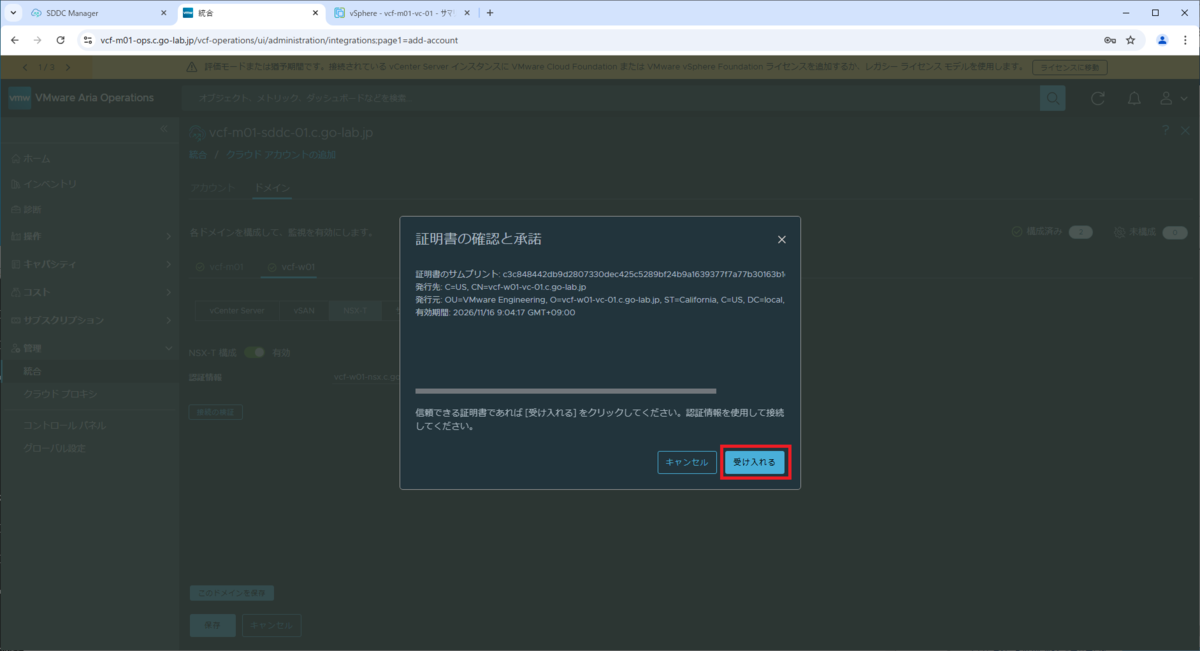Reload the page with browser refresh icon
Viewport: 1200px width, 651px height.
tap(60, 41)
